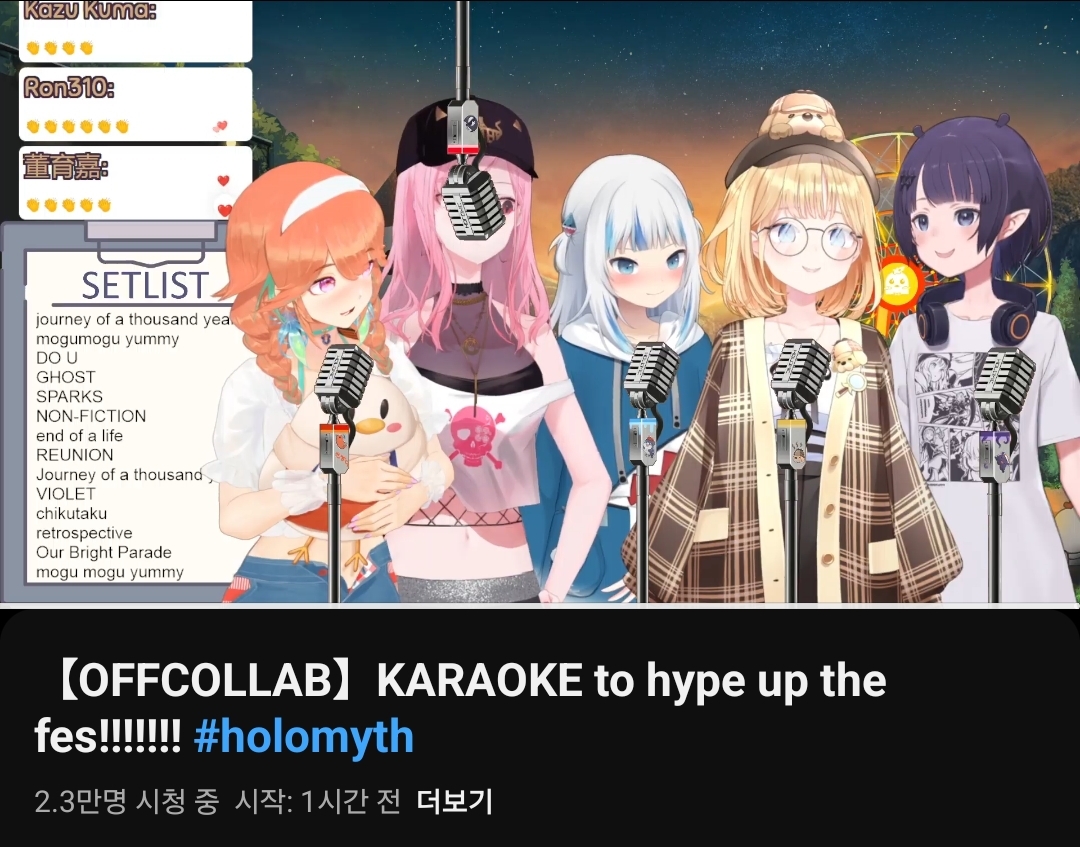Screen dimensions: 1080x847
Task: Click the Our Bright Parade setlist entry
Action: tap(103, 552)
